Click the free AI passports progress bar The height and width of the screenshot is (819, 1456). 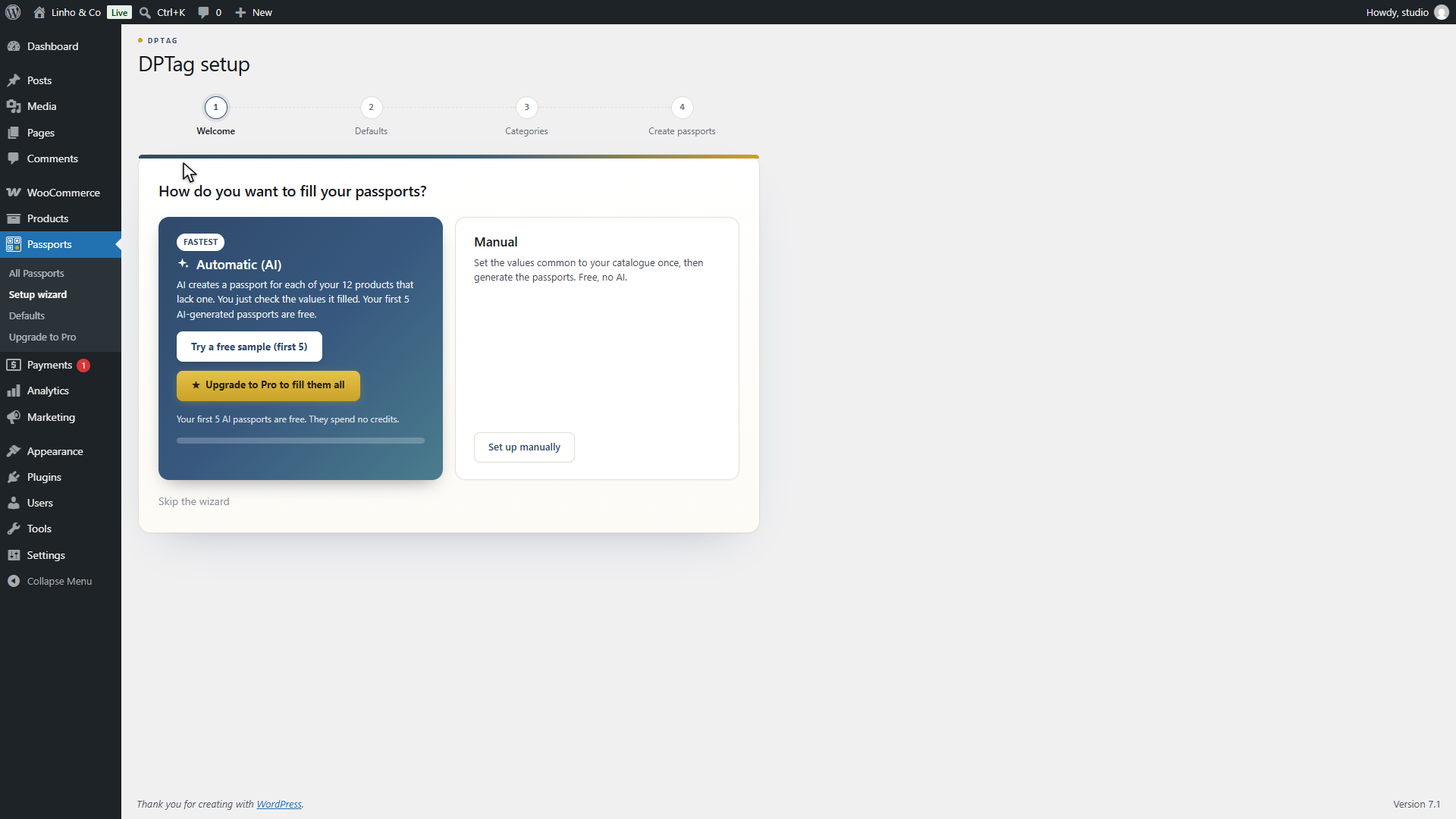click(x=300, y=441)
